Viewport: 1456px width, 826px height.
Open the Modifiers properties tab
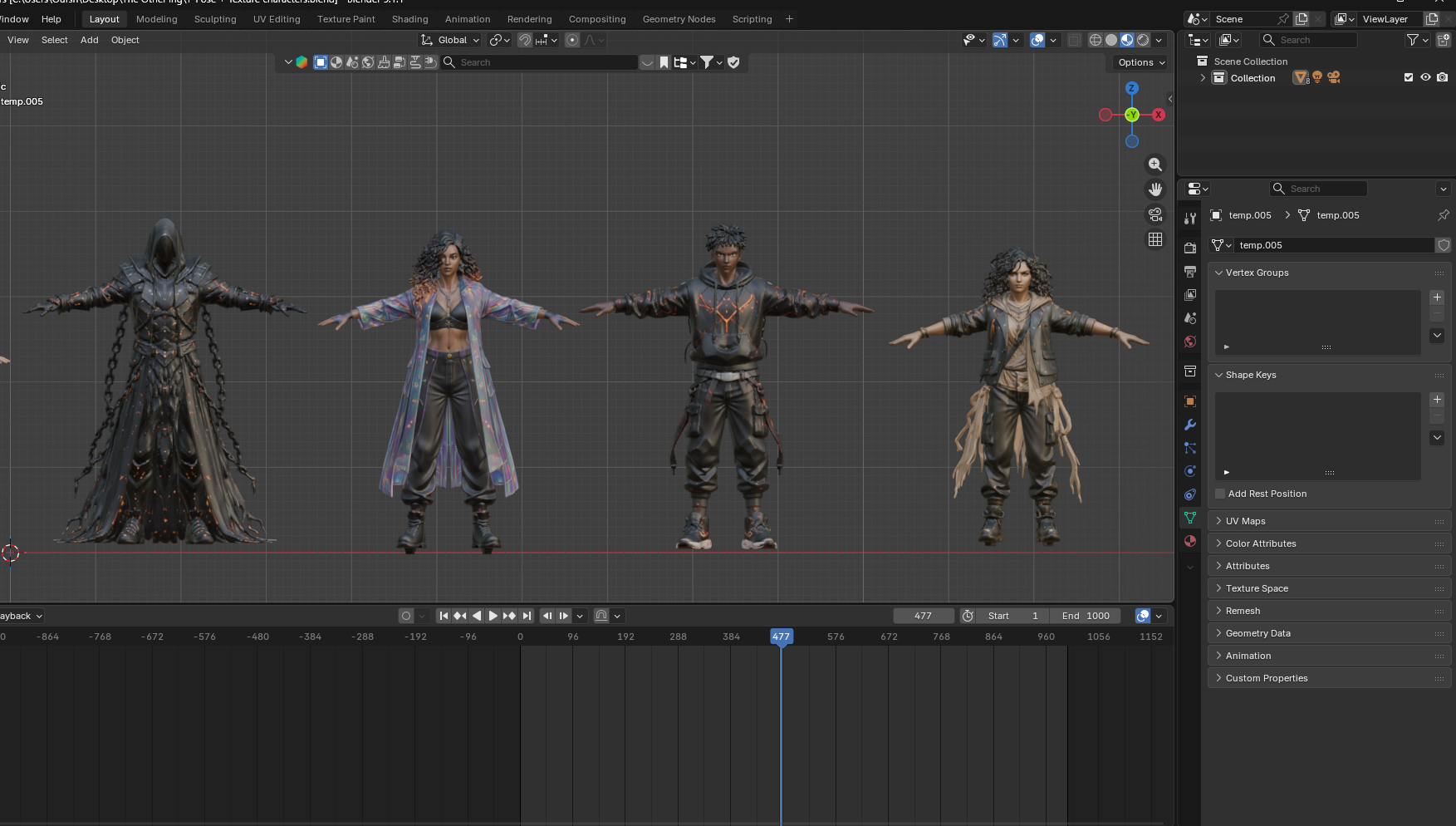point(1190,425)
